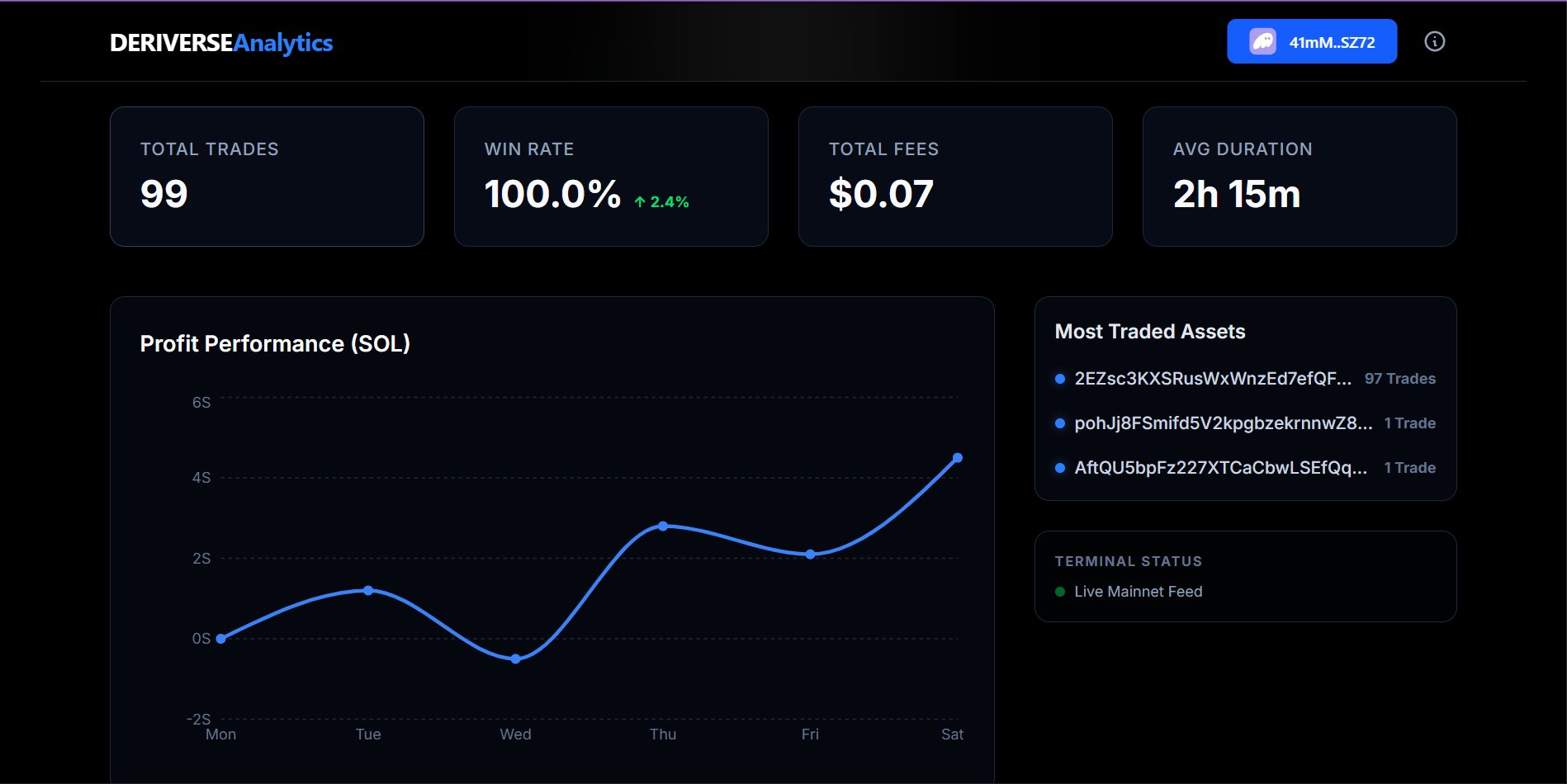This screenshot has height=784, width=1567.
Task: Click the info circle icon
Action: click(x=1434, y=41)
